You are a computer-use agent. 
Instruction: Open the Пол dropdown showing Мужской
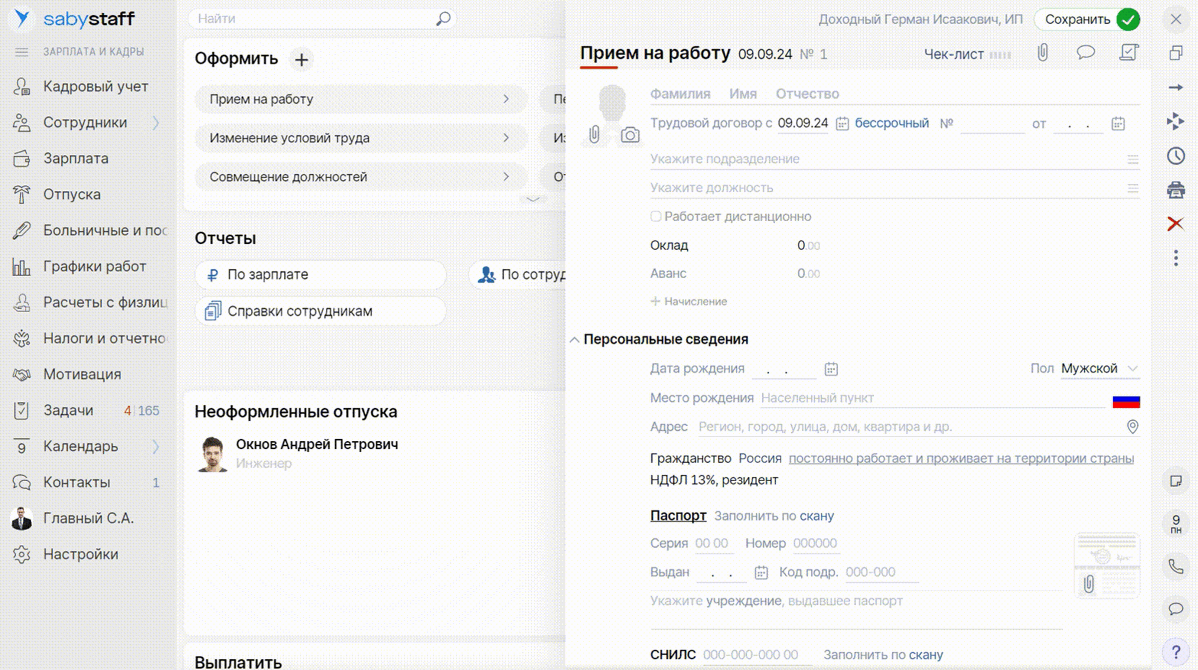click(x=1099, y=369)
